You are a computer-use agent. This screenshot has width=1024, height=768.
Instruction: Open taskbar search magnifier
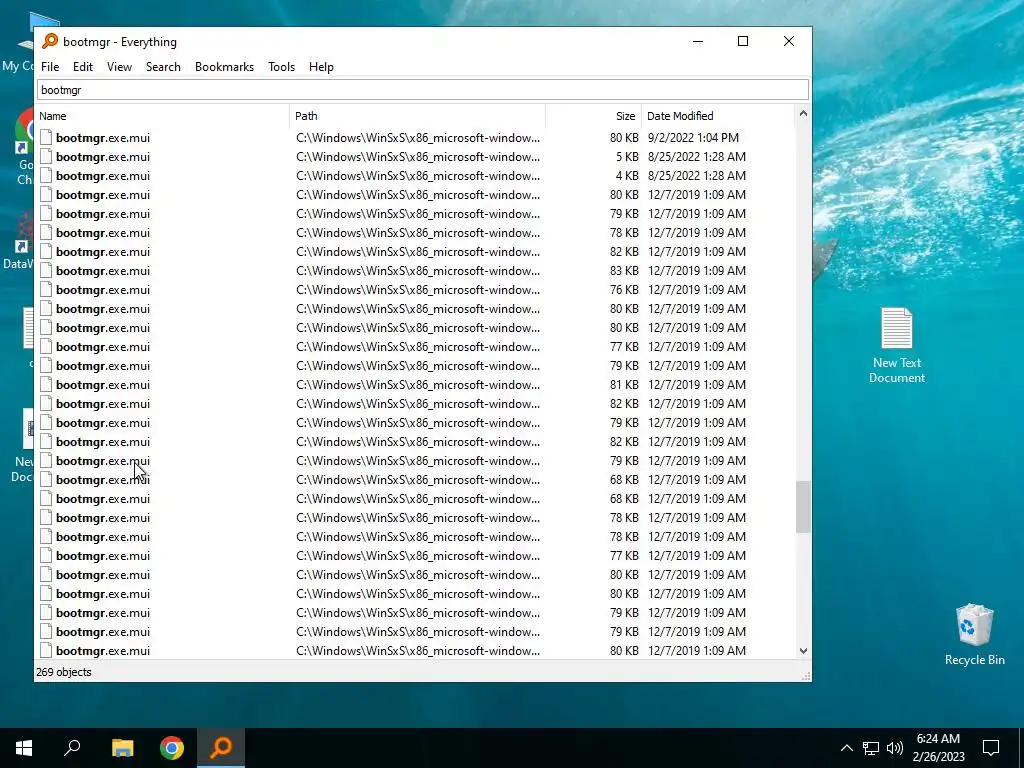point(72,748)
